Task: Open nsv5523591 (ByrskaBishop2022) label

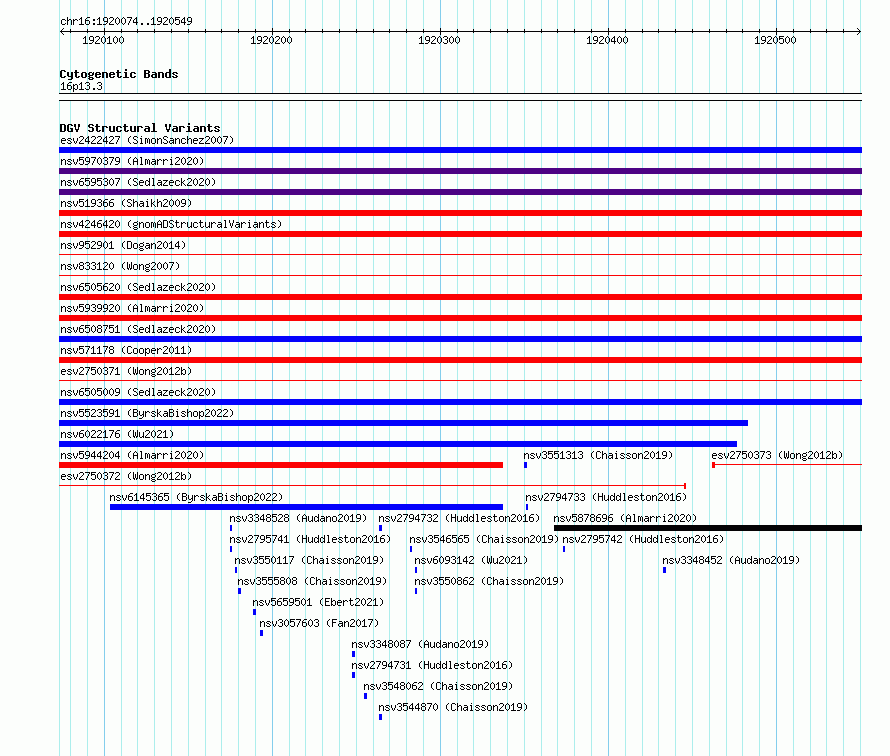Action: coord(147,413)
